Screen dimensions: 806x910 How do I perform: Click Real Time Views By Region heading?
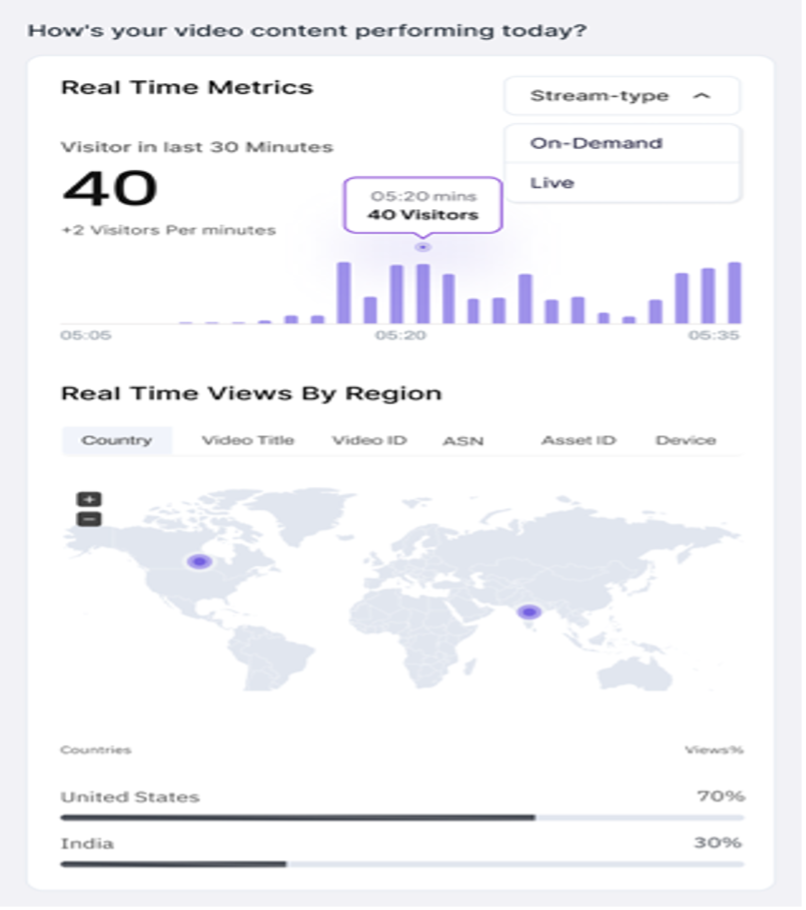(x=251, y=393)
